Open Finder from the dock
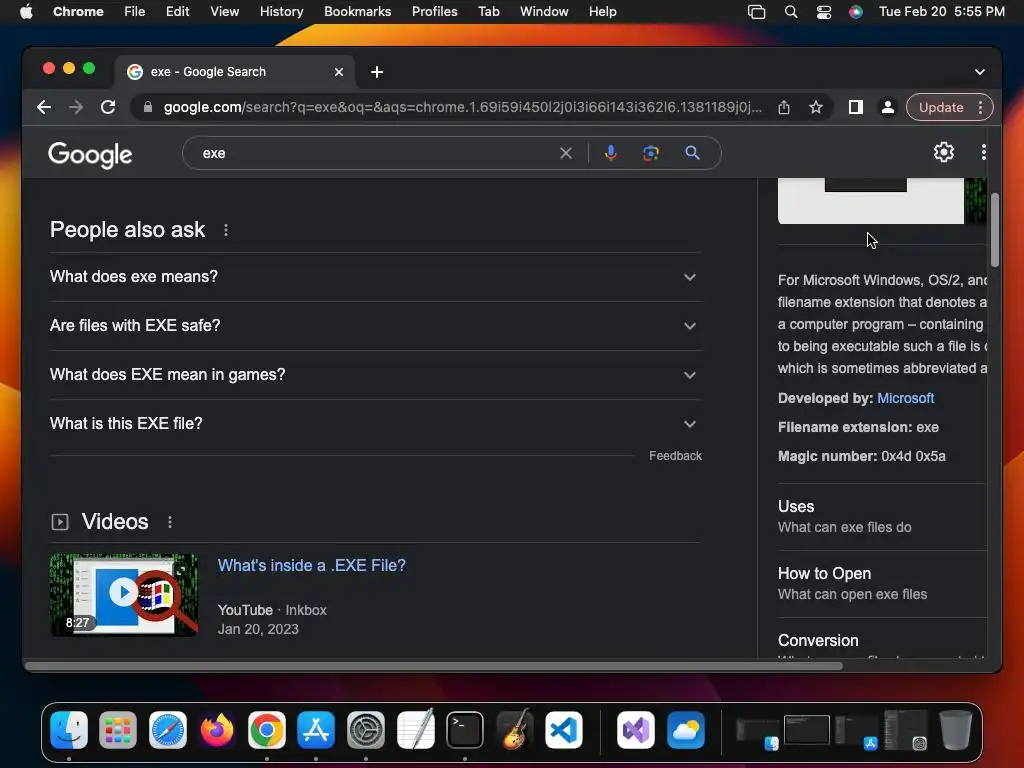 (x=69, y=729)
